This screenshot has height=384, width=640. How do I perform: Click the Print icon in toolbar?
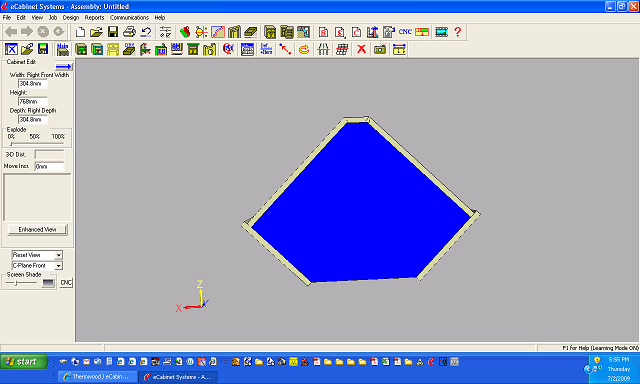click(129, 32)
